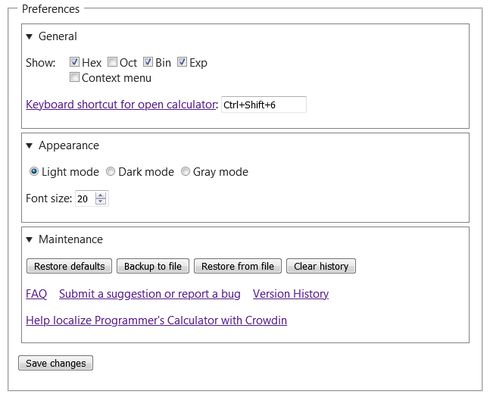Uncheck the Hex checkbox
490x400 pixels.
click(74, 62)
